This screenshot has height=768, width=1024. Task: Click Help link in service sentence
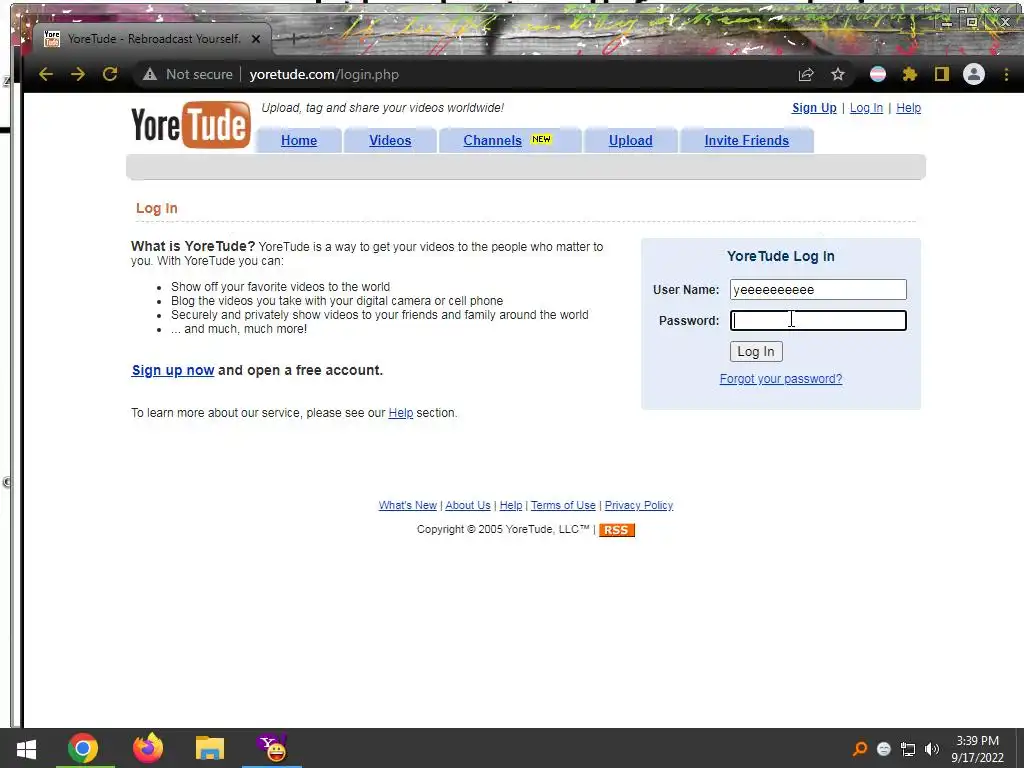pos(400,413)
